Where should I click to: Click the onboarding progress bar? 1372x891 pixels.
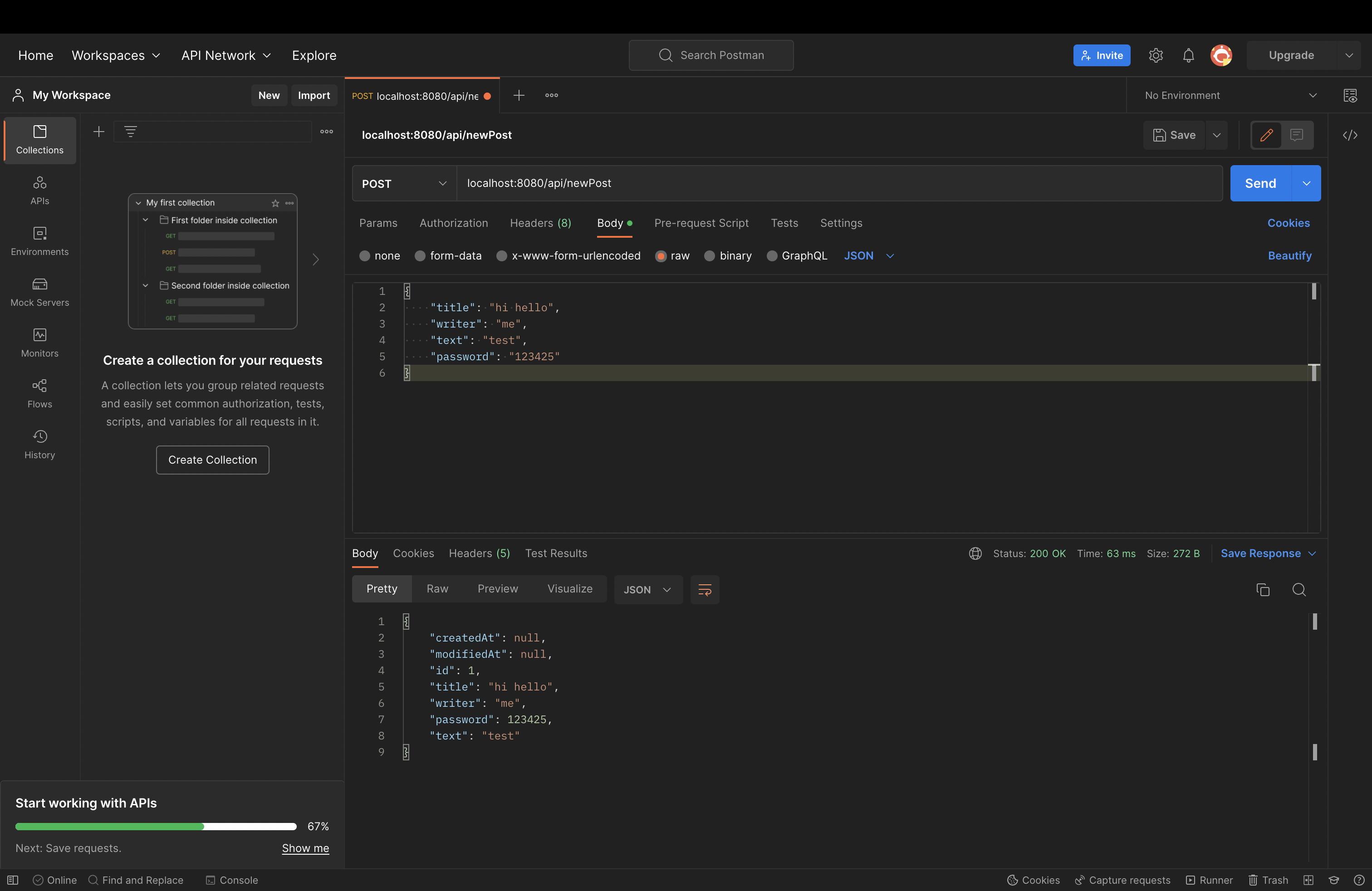coord(156,827)
